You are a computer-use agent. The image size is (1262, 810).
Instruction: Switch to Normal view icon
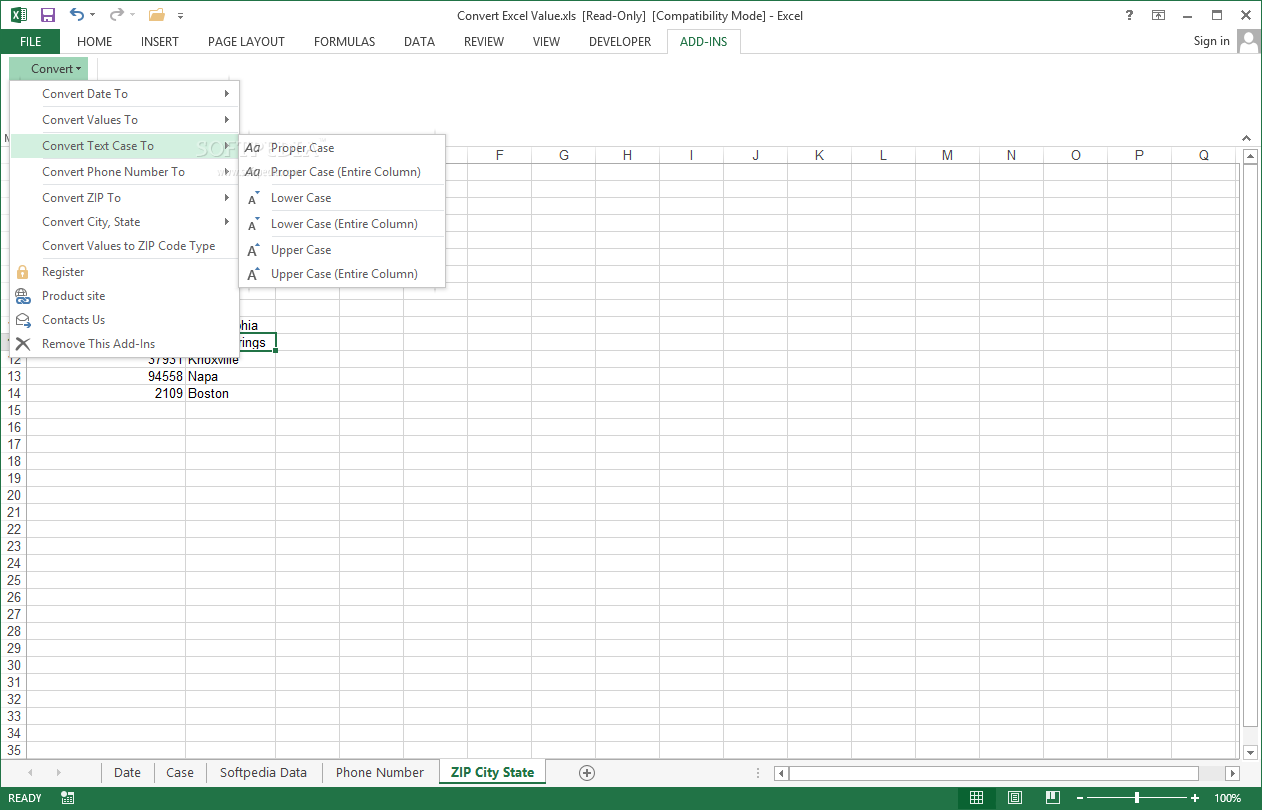point(977,798)
